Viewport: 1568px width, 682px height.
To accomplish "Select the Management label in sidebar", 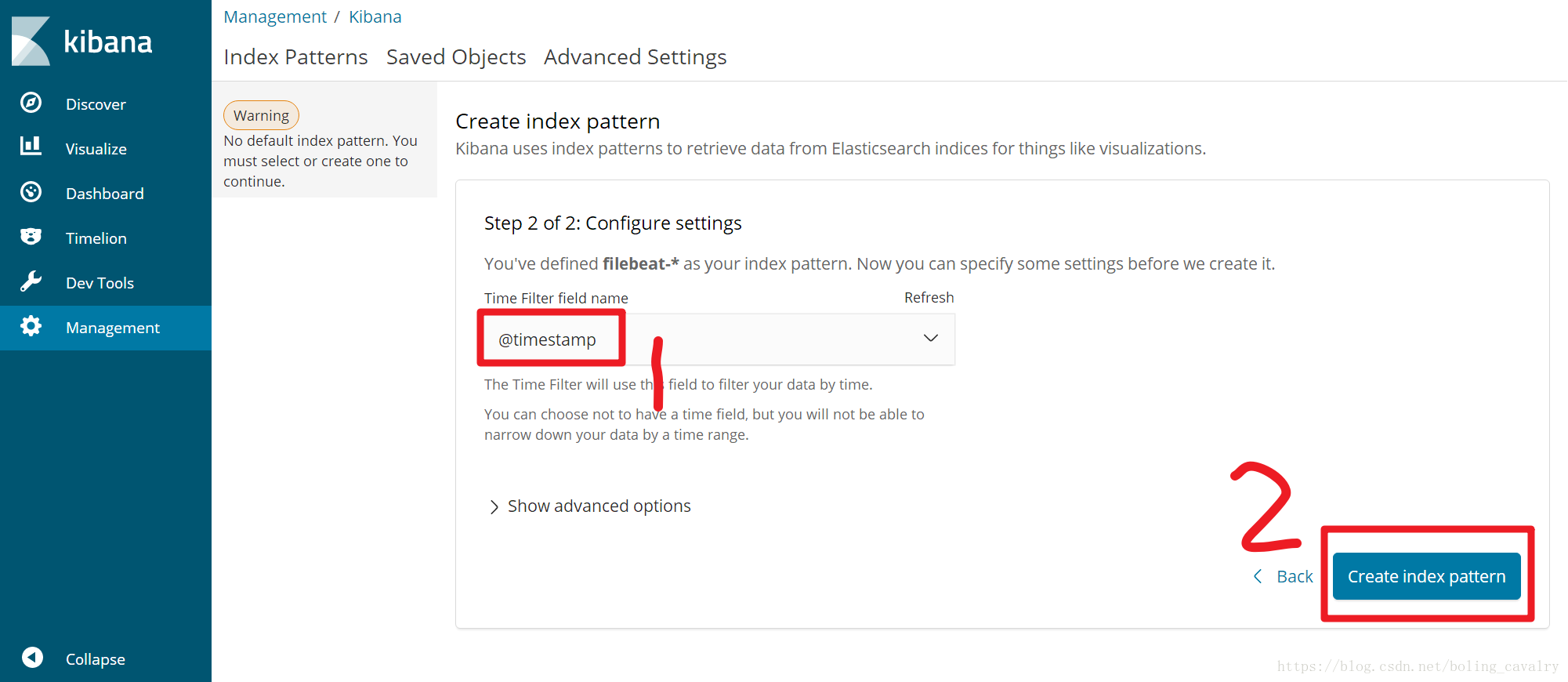I will (x=113, y=328).
